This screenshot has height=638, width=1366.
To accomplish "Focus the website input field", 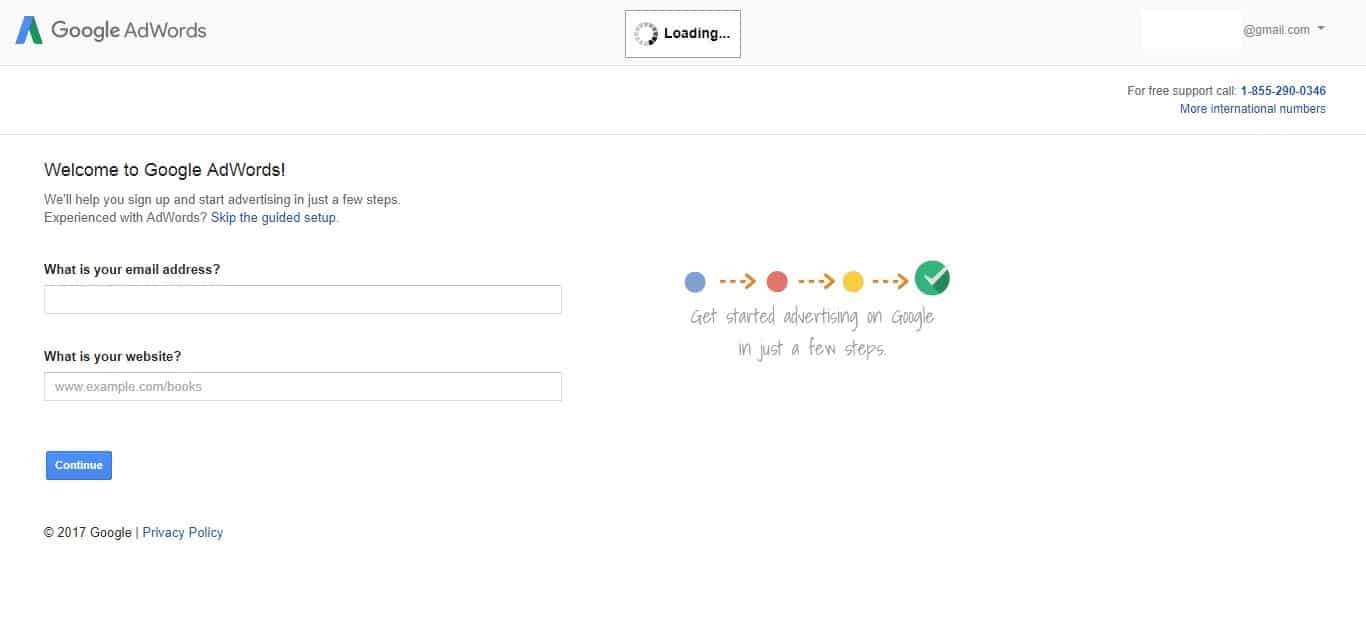I will click(x=303, y=386).
